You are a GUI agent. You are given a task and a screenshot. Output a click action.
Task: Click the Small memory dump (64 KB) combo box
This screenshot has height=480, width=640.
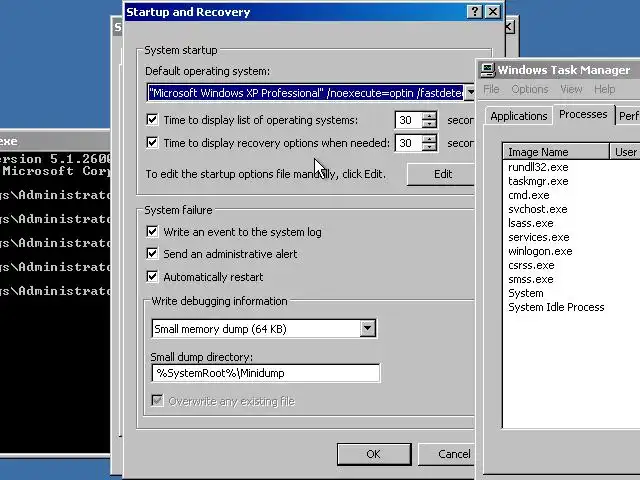264,329
